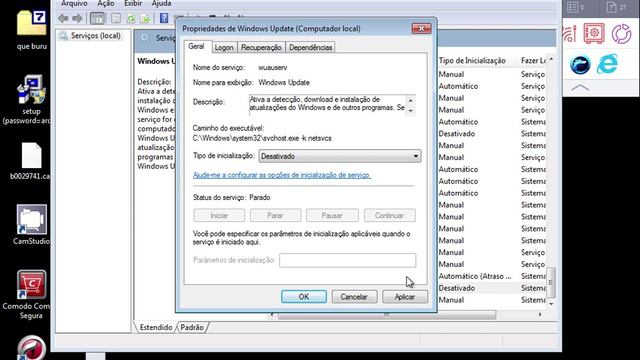
Task: Switch to the Logon tab
Action: (224, 47)
